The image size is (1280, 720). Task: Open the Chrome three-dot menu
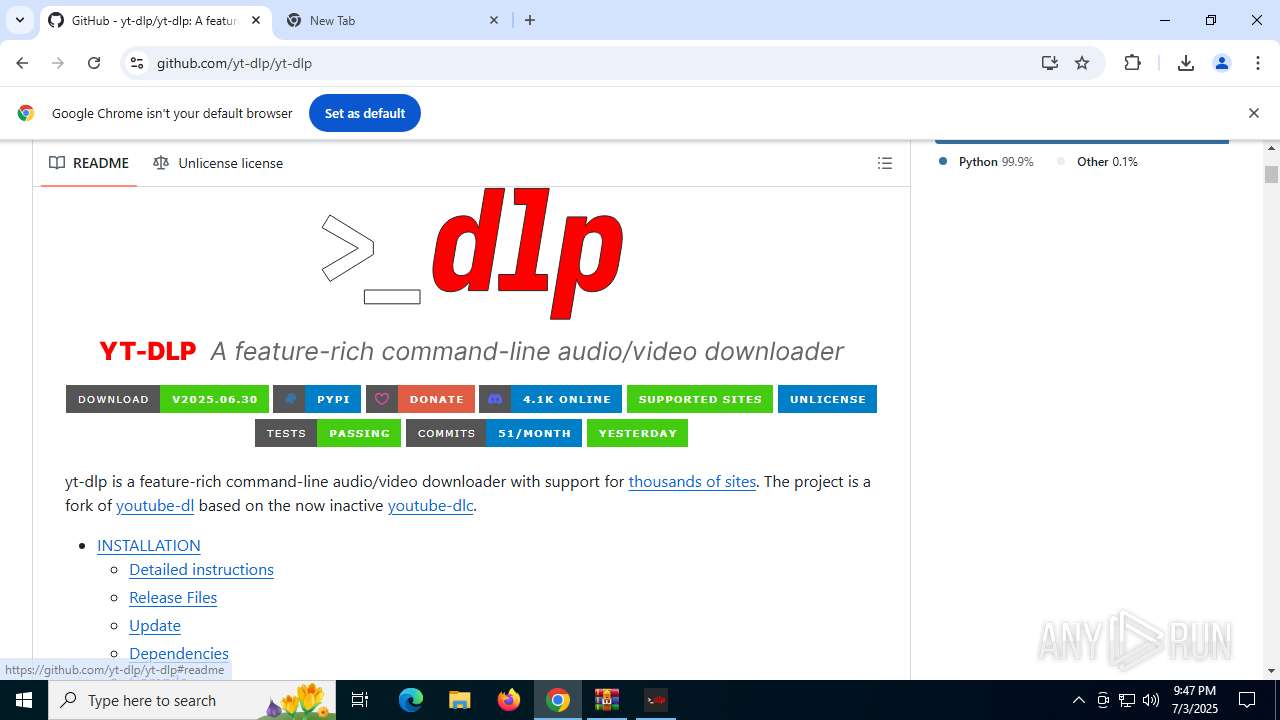tap(1258, 63)
